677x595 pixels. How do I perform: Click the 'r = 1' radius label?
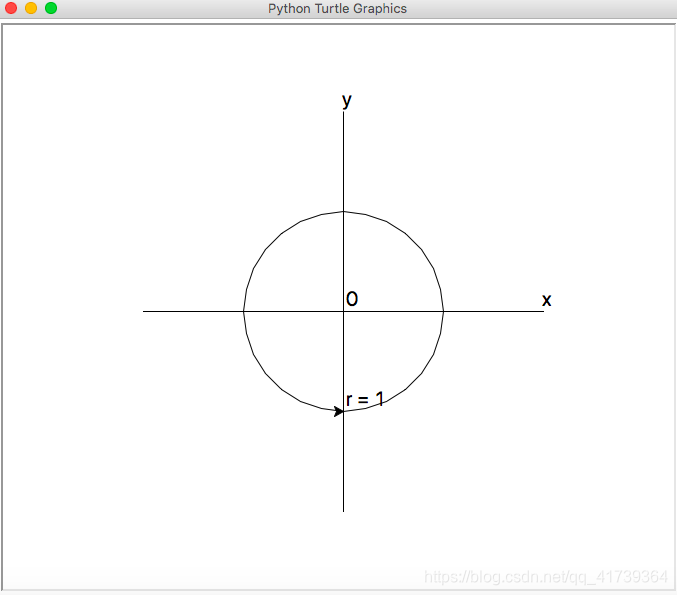pos(365,399)
